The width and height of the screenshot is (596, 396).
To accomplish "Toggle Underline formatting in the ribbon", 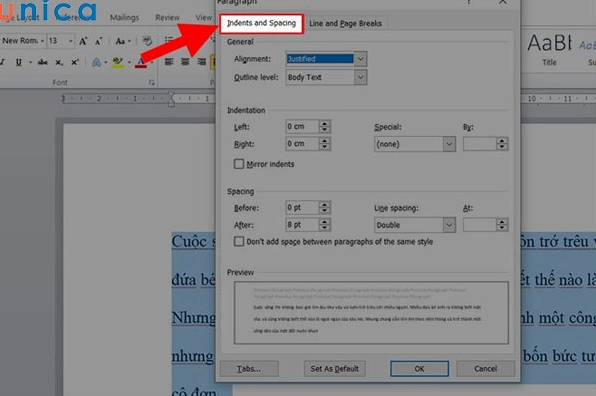I will 18,62.
